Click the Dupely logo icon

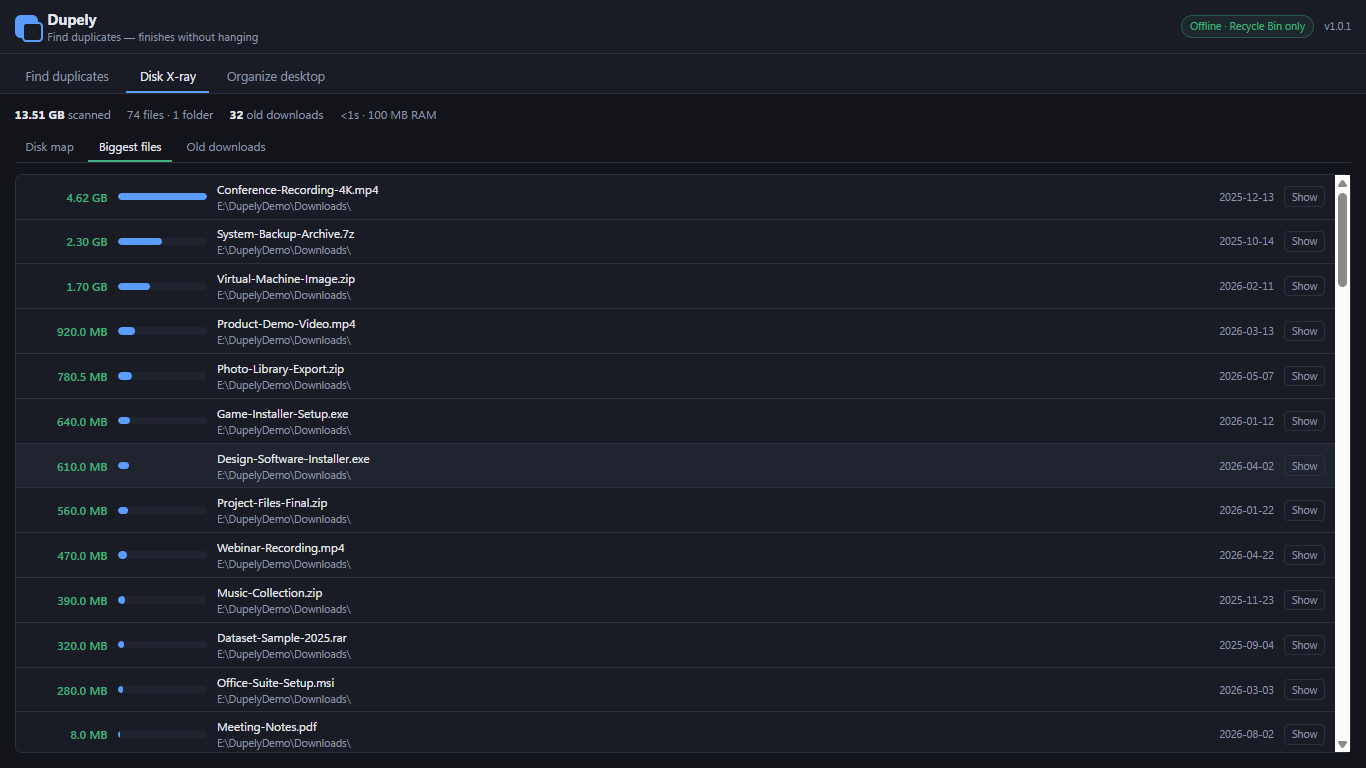[x=28, y=27]
